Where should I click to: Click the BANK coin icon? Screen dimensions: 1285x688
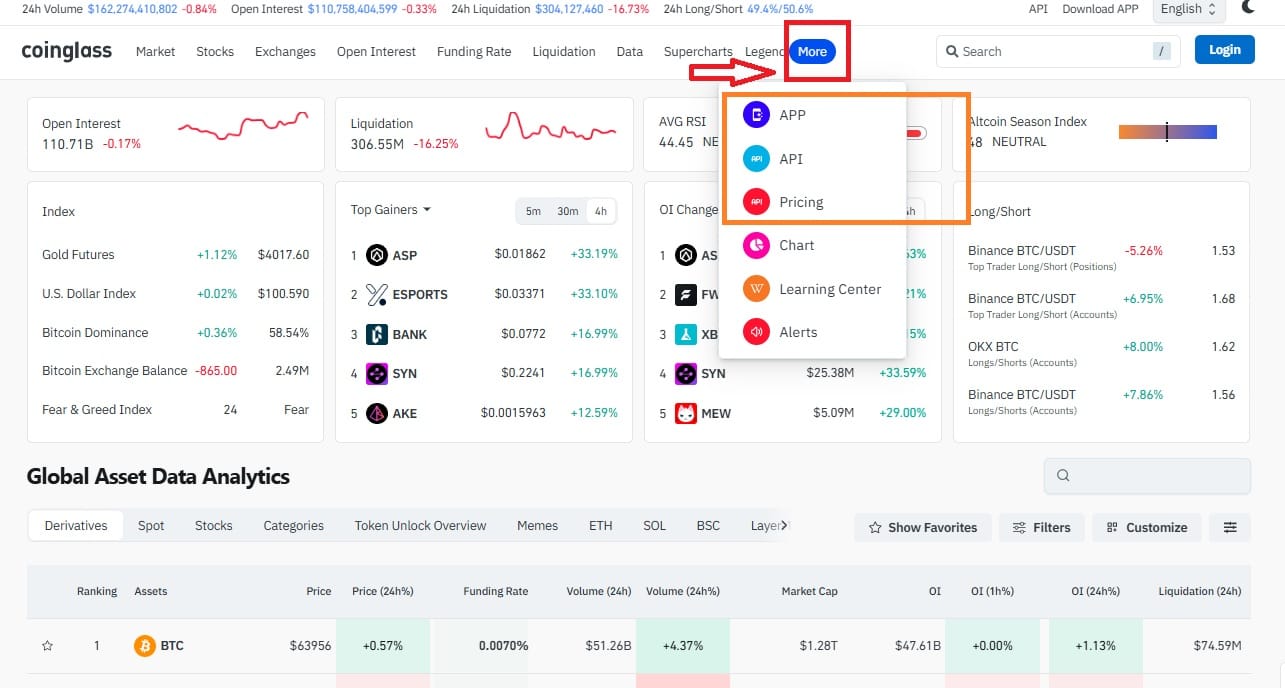pos(377,334)
